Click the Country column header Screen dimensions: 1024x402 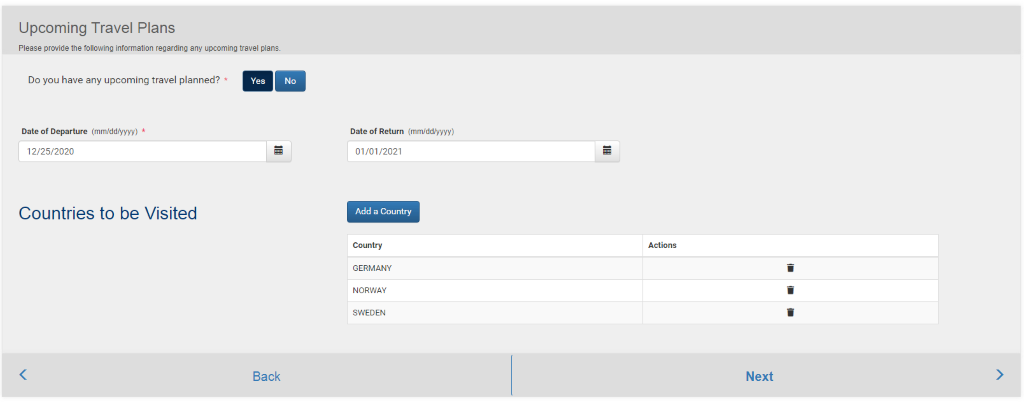tap(368, 245)
